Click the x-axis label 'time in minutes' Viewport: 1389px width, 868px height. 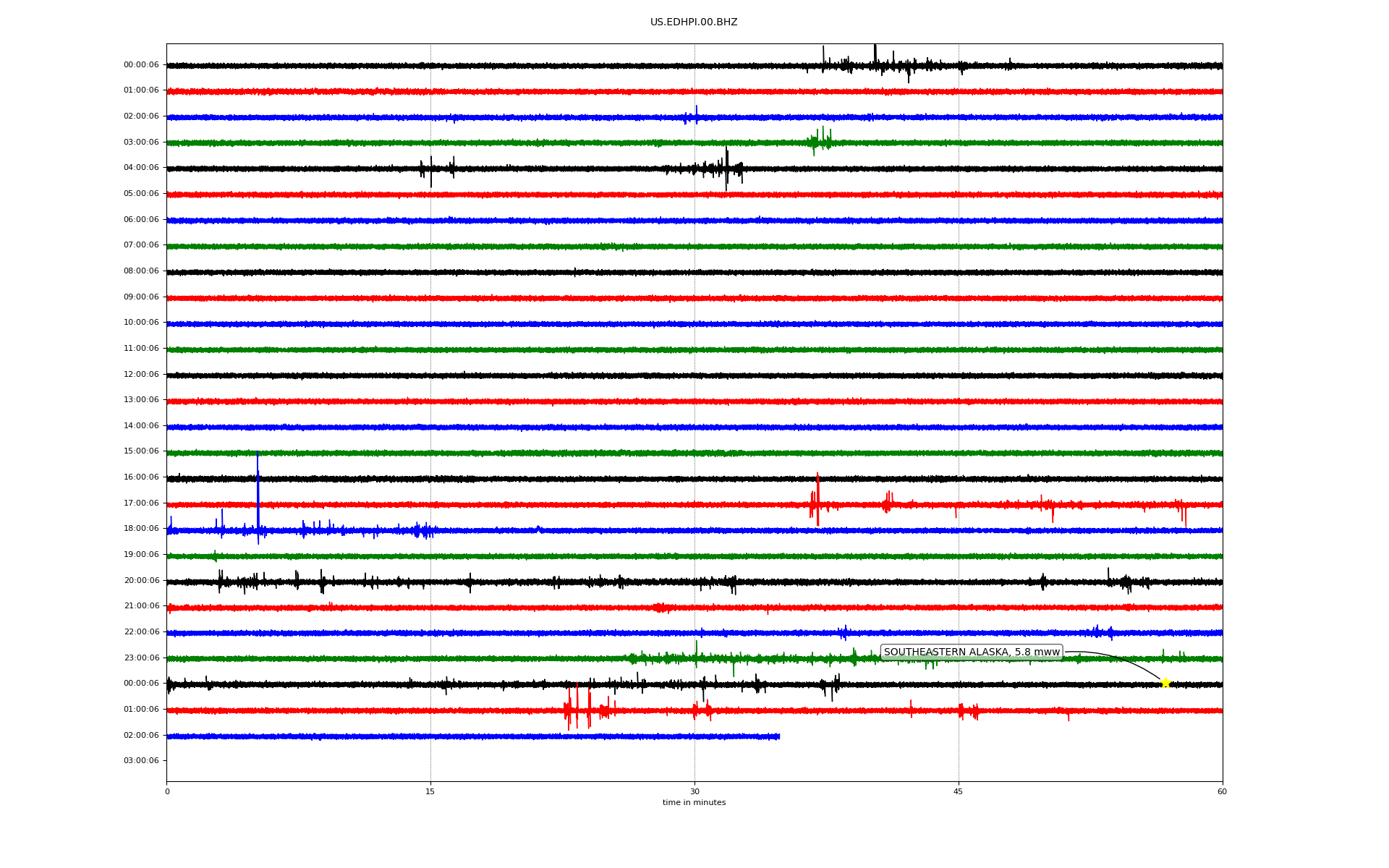(693, 803)
